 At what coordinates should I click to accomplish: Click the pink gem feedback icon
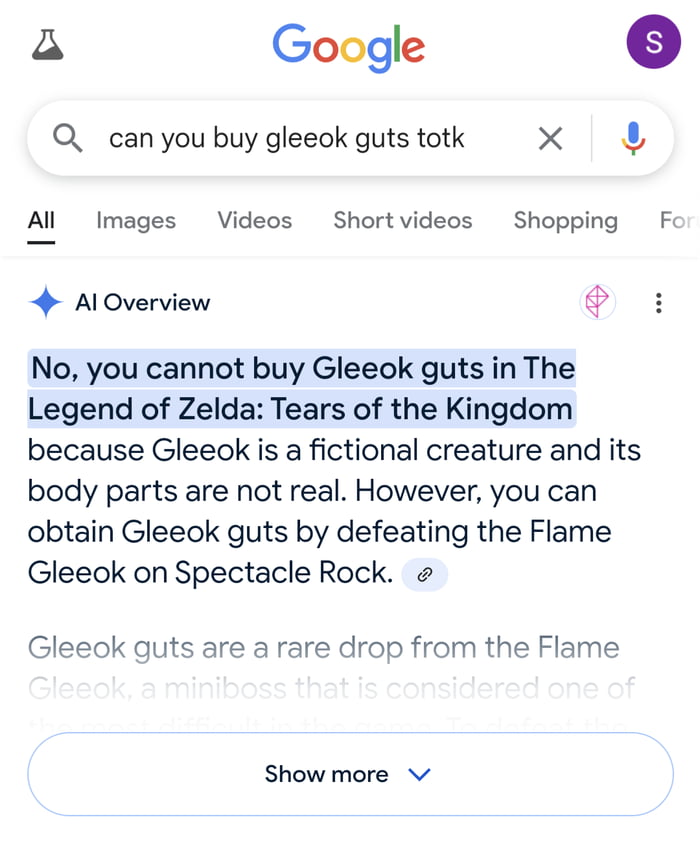[x=597, y=302]
